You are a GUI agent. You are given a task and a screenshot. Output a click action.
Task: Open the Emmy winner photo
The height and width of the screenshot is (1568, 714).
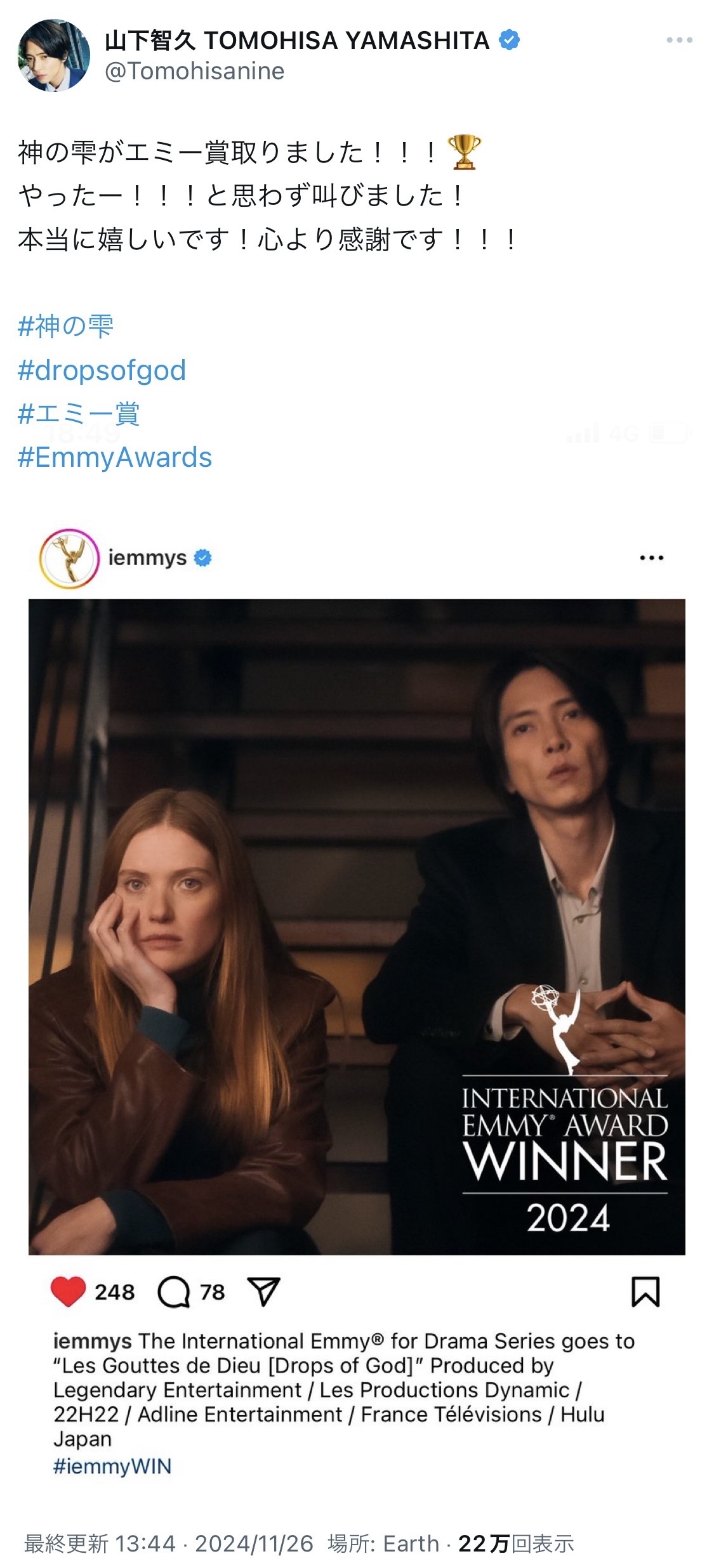click(357, 927)
